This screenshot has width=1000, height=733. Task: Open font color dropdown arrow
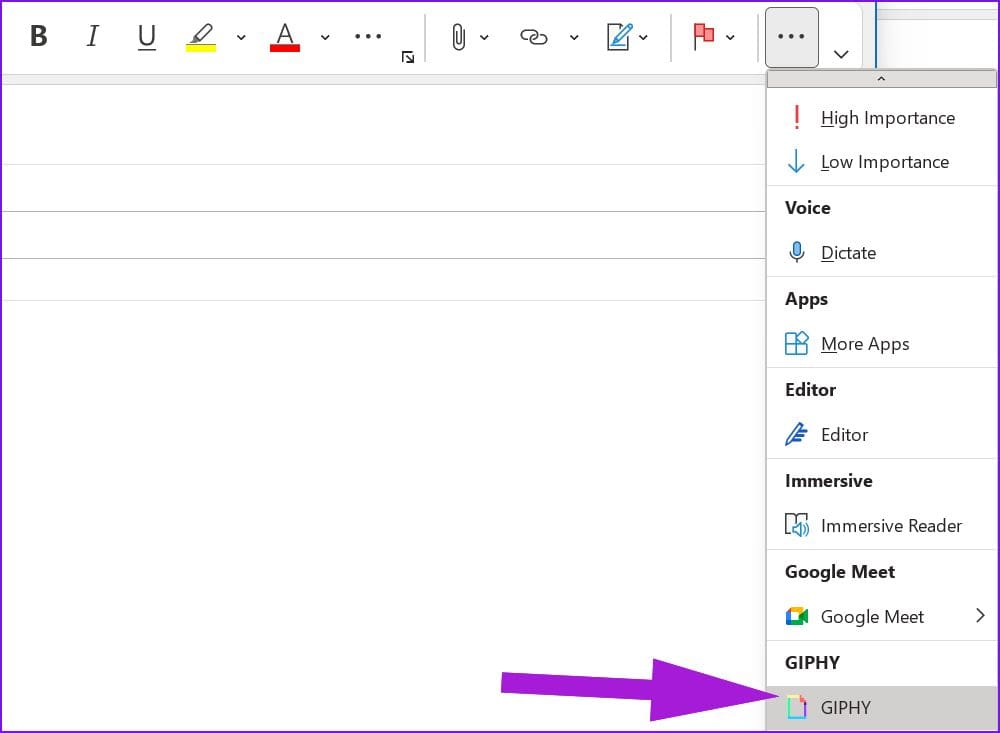pyautogui.click(x=325, y=38)
